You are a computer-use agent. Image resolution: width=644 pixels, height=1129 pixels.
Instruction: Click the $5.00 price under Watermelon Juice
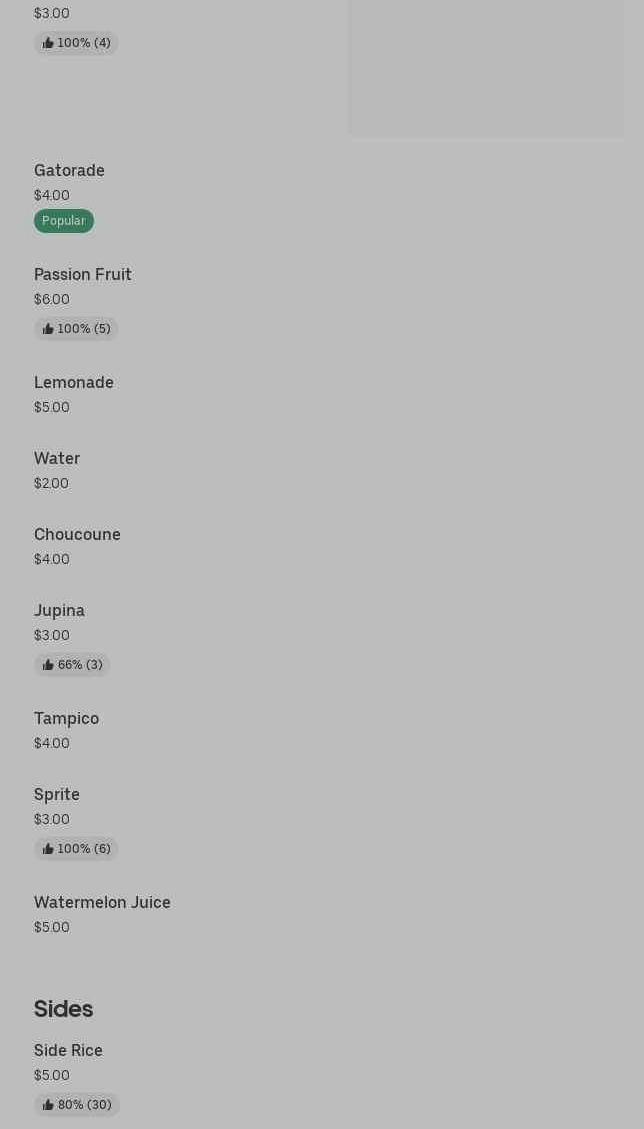pyautogui.click(x=52, y=927)
